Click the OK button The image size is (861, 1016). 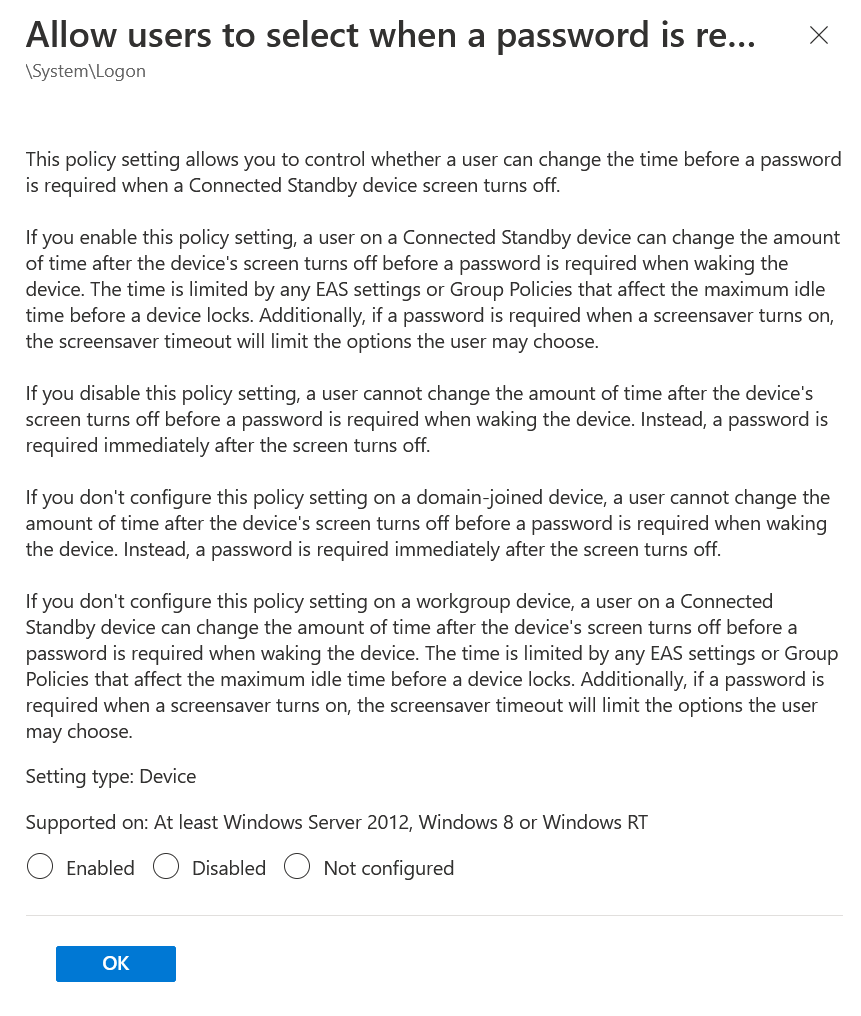pos(116,964)
